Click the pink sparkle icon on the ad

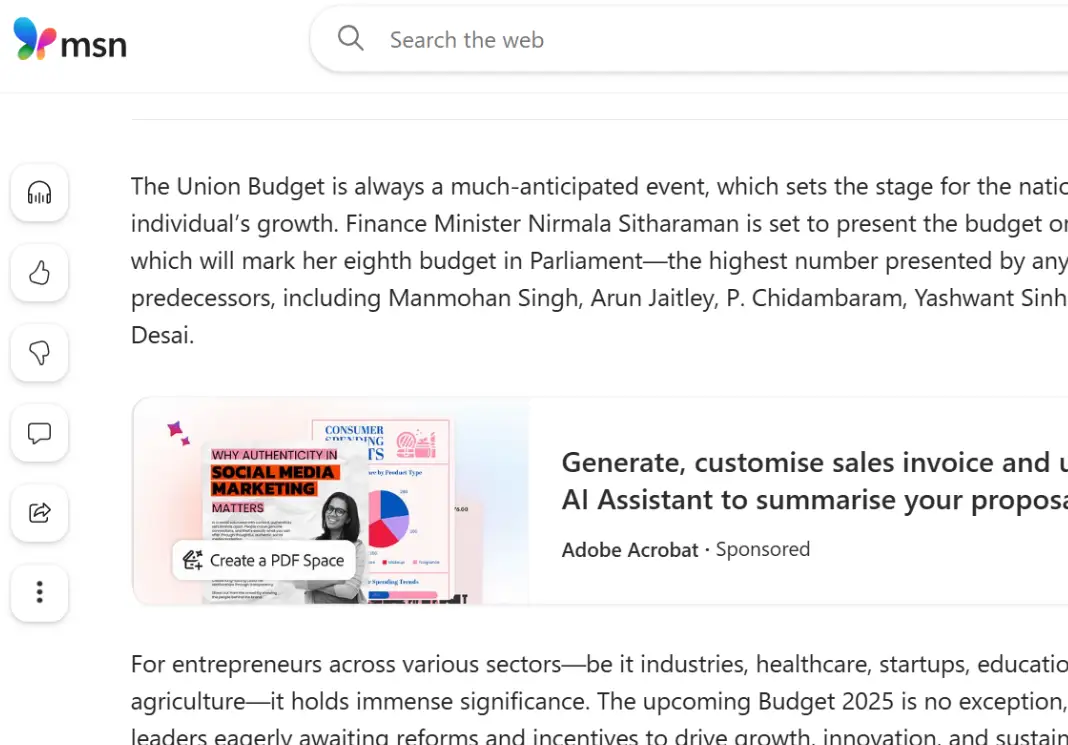point(179,431)
